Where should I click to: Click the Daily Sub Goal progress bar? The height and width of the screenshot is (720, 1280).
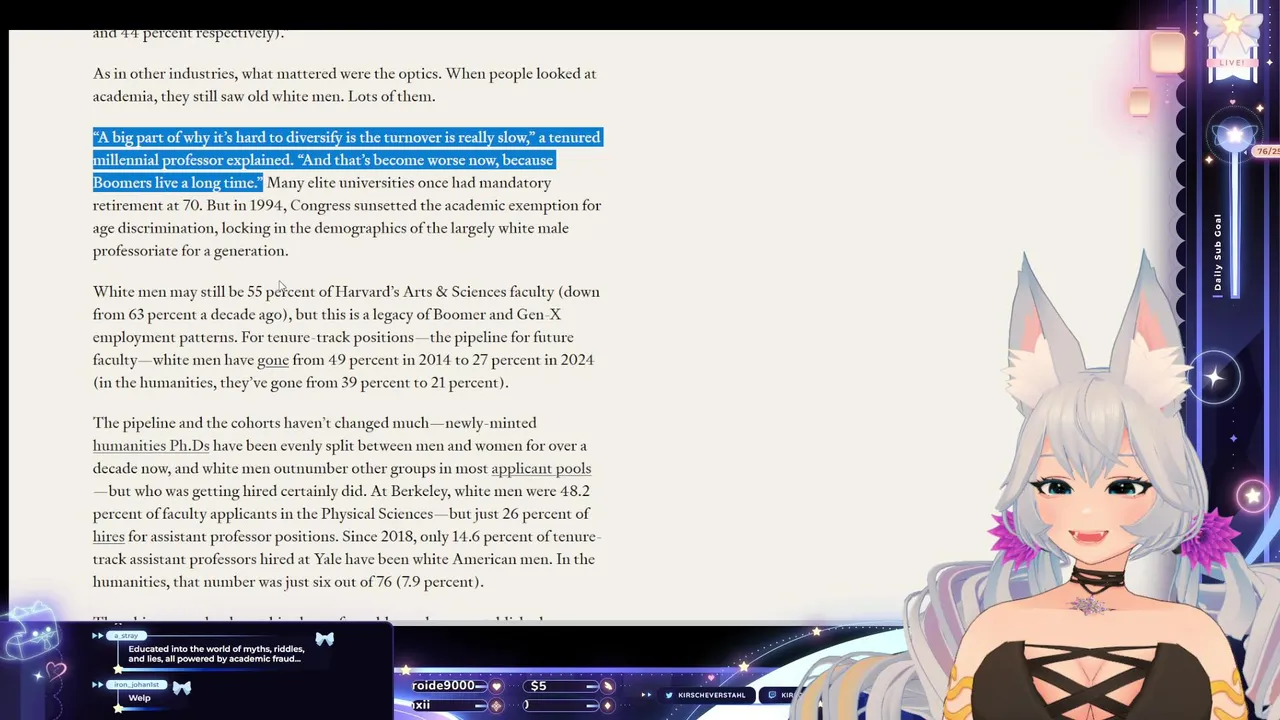[1235, 225]
